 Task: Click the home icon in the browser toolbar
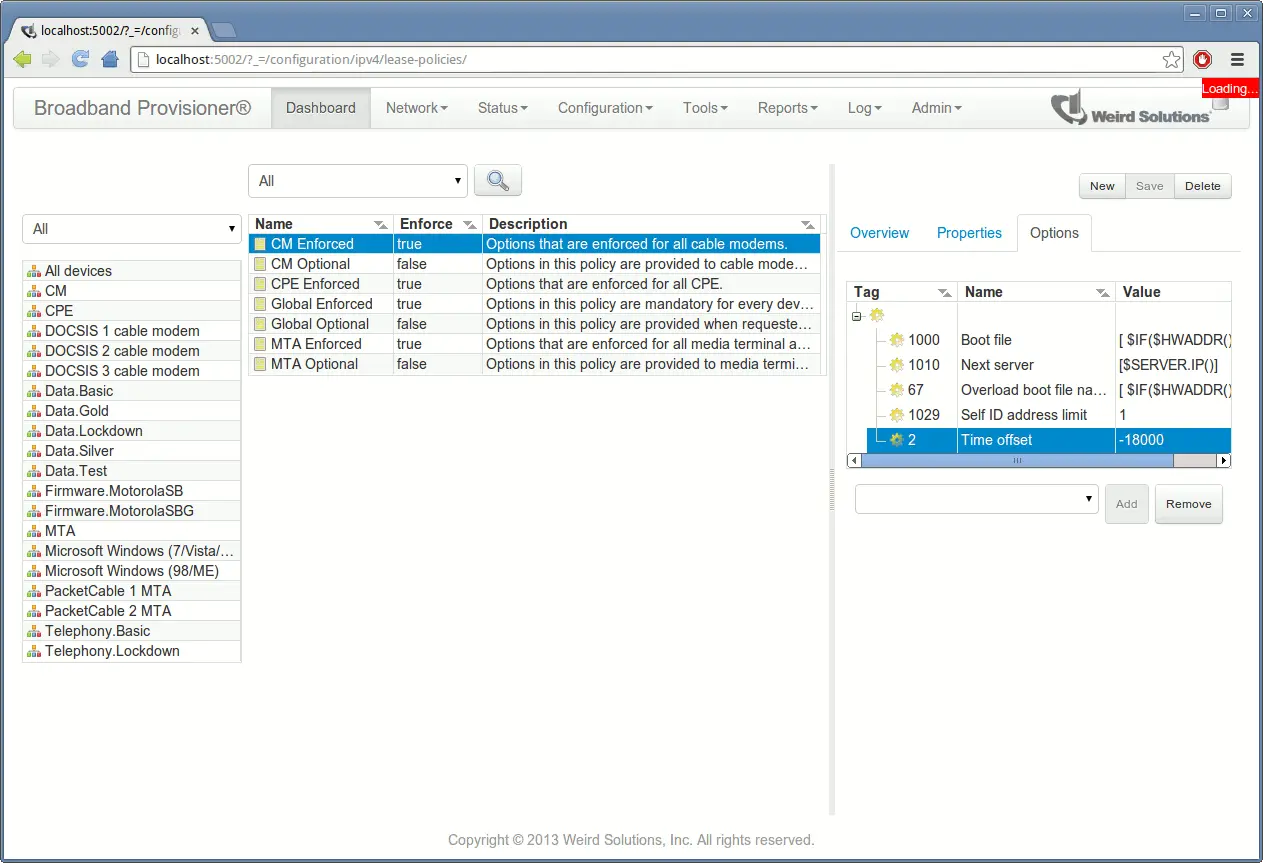(x=108, y=59)
